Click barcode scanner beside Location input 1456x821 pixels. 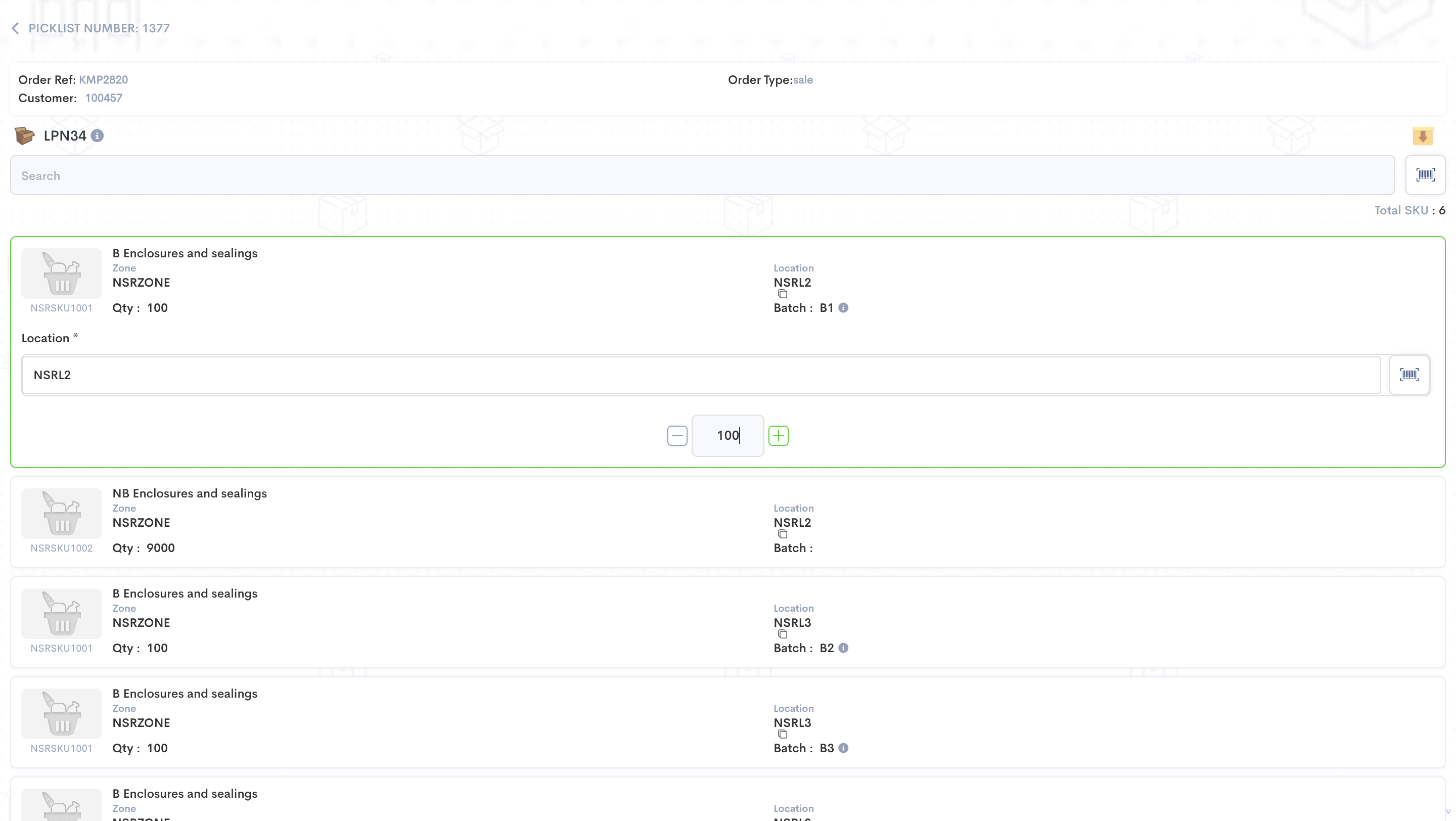point(1408,375)
